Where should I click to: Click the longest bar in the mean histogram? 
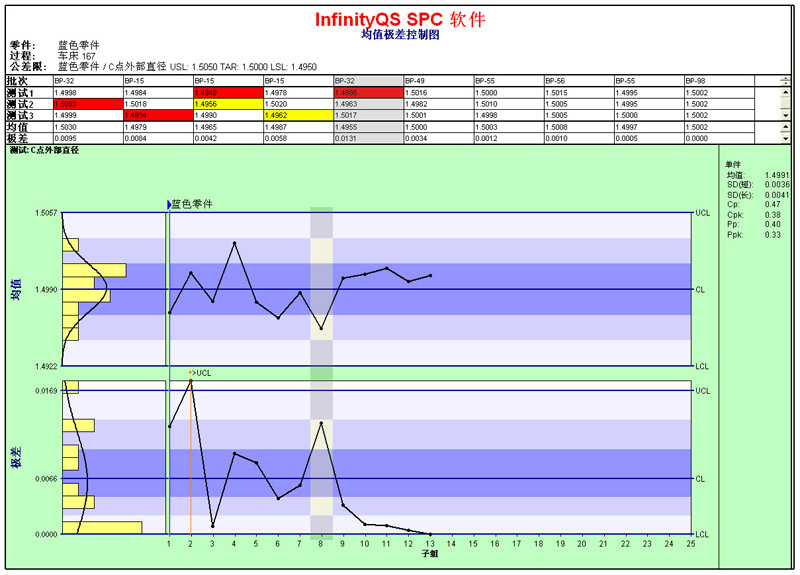[x=94, y=270]
